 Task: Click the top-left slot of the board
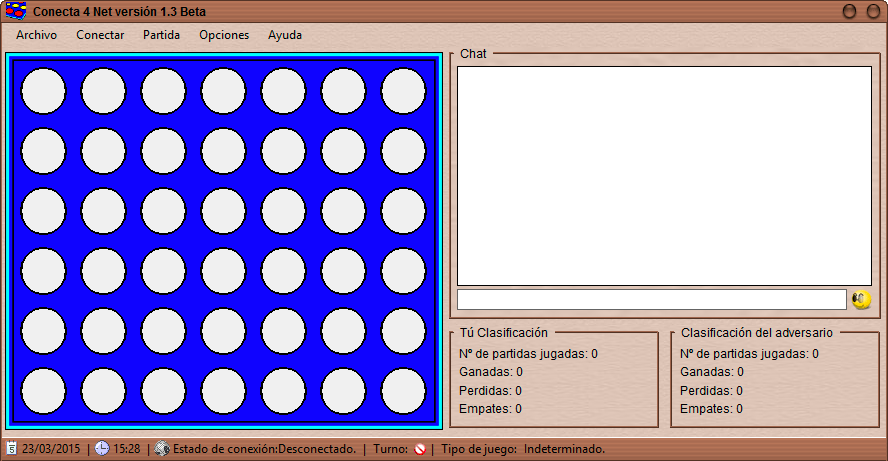(x=43, y=91)
